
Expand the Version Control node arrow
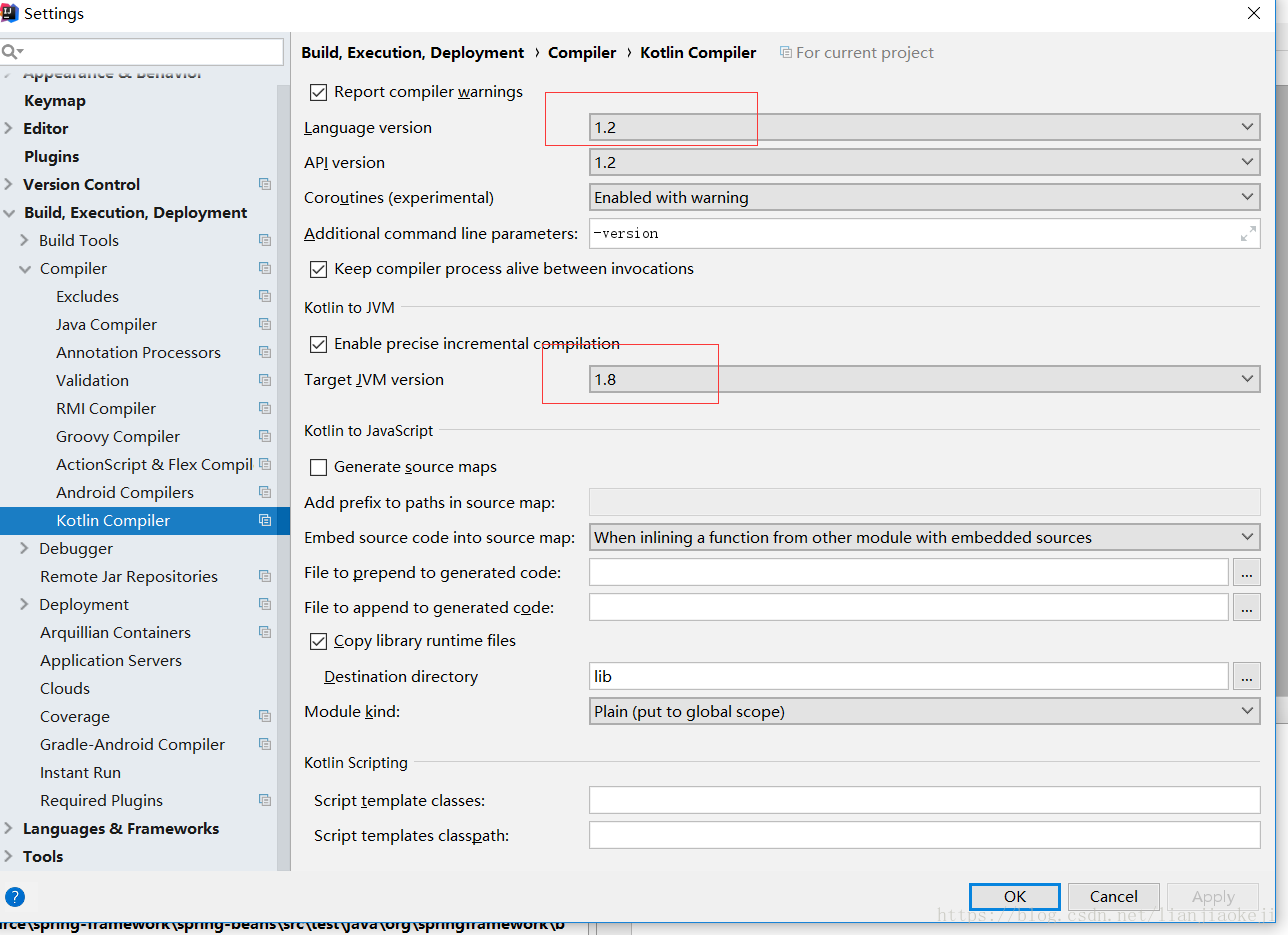tap(9, 184)
